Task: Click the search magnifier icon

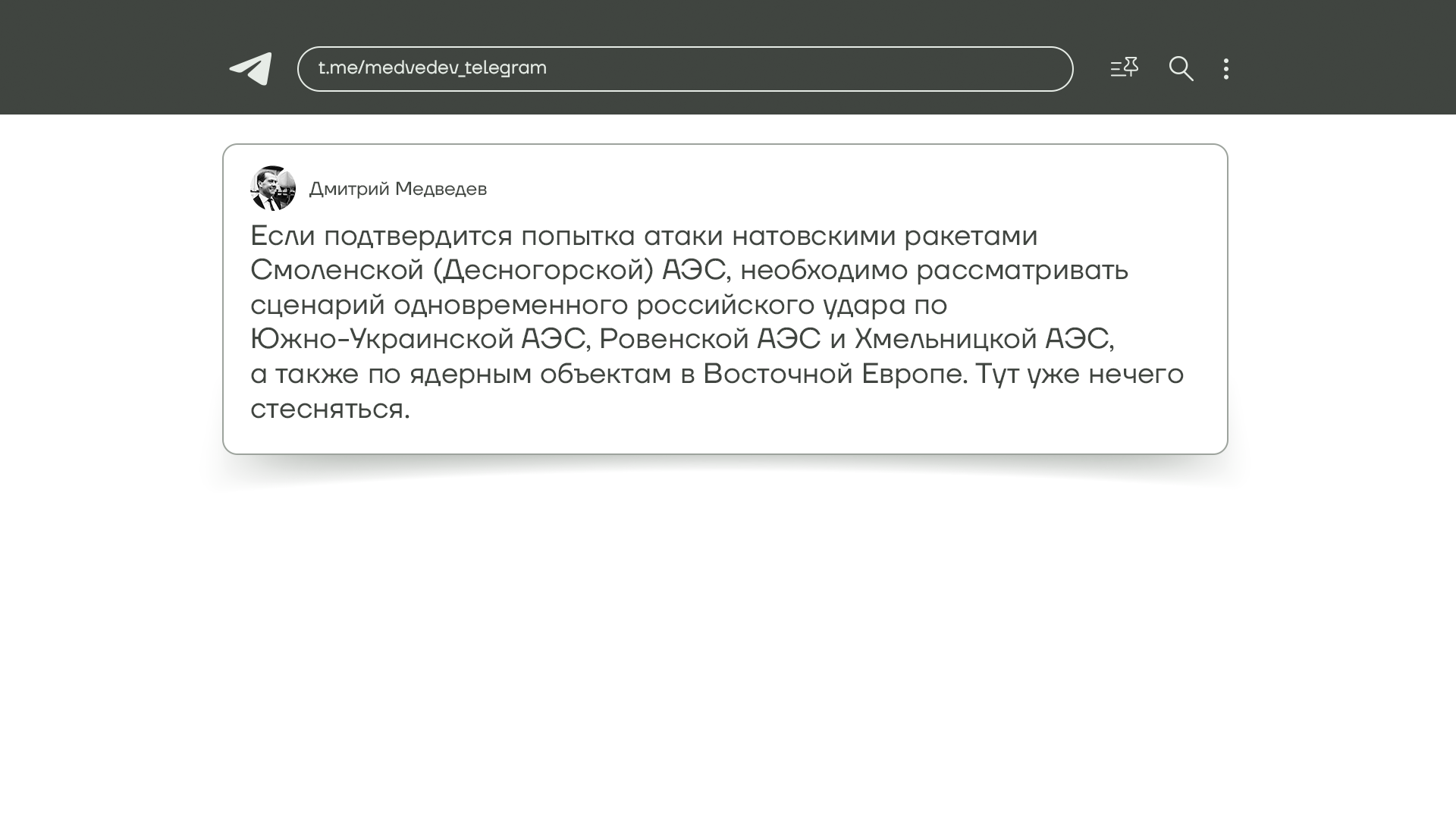Action: 1181,69
